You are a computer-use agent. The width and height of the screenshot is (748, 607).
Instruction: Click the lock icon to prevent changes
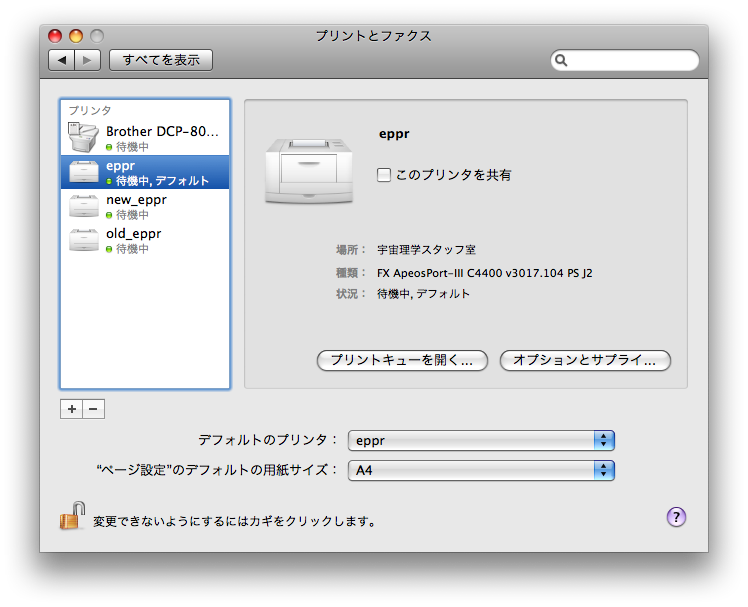[x=71, y=516]
